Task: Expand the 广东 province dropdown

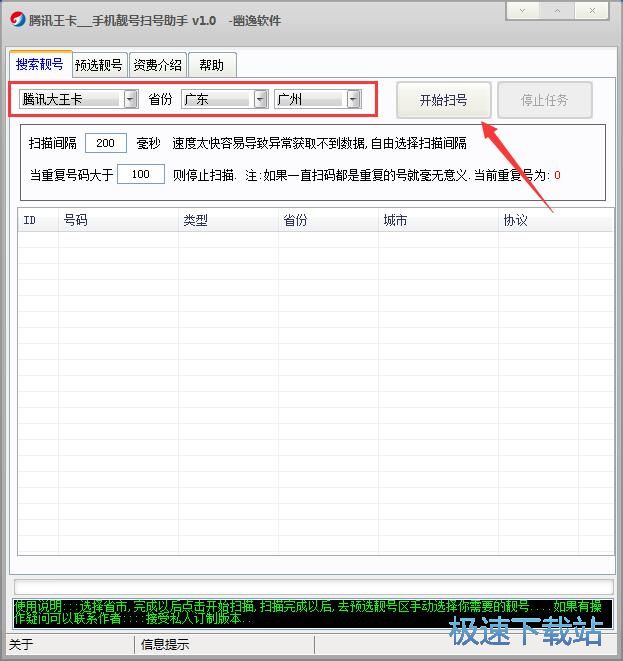Action: pyautogui.click(x=260, y=99)
